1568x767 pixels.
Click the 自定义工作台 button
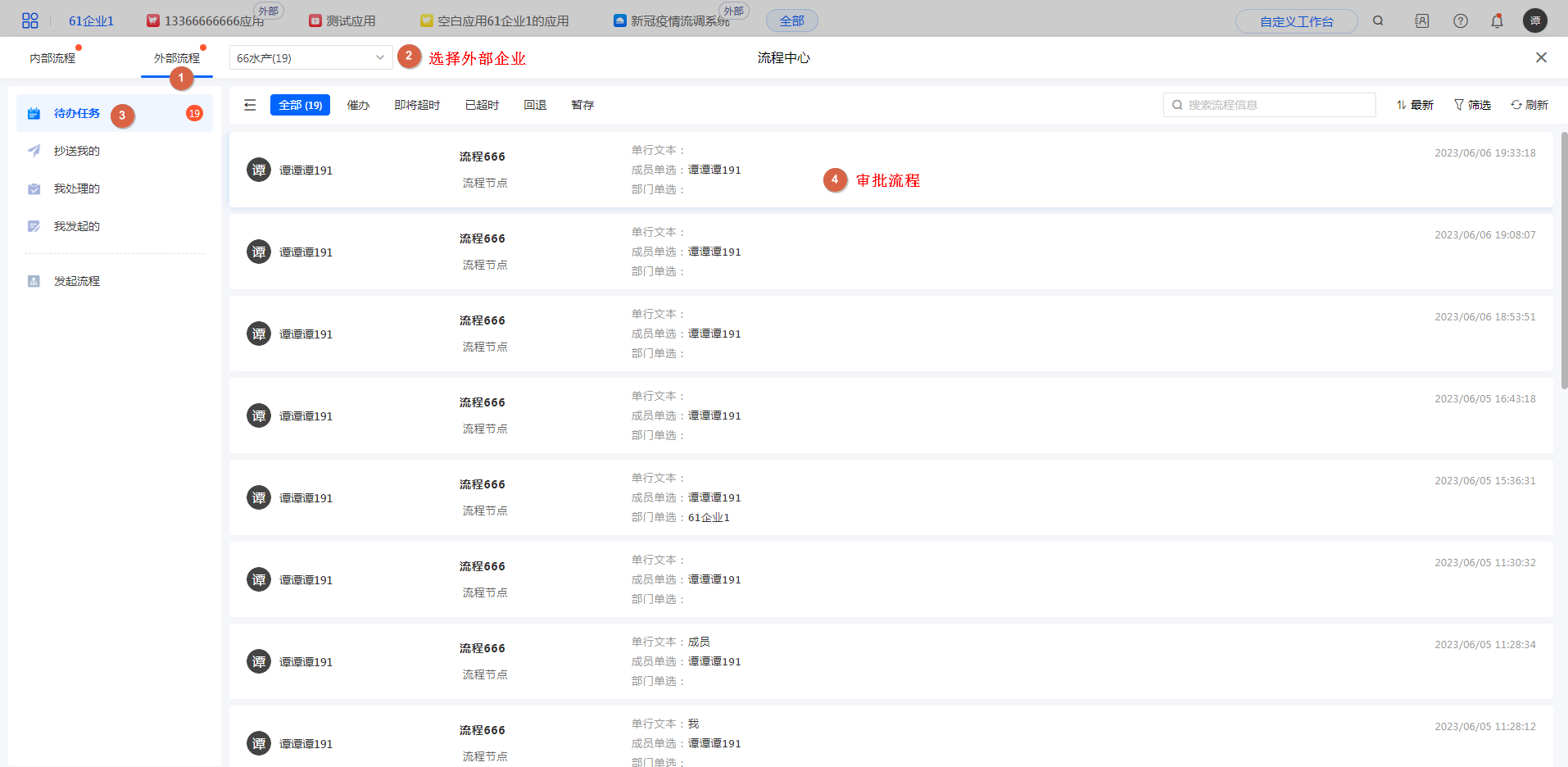1296,21
